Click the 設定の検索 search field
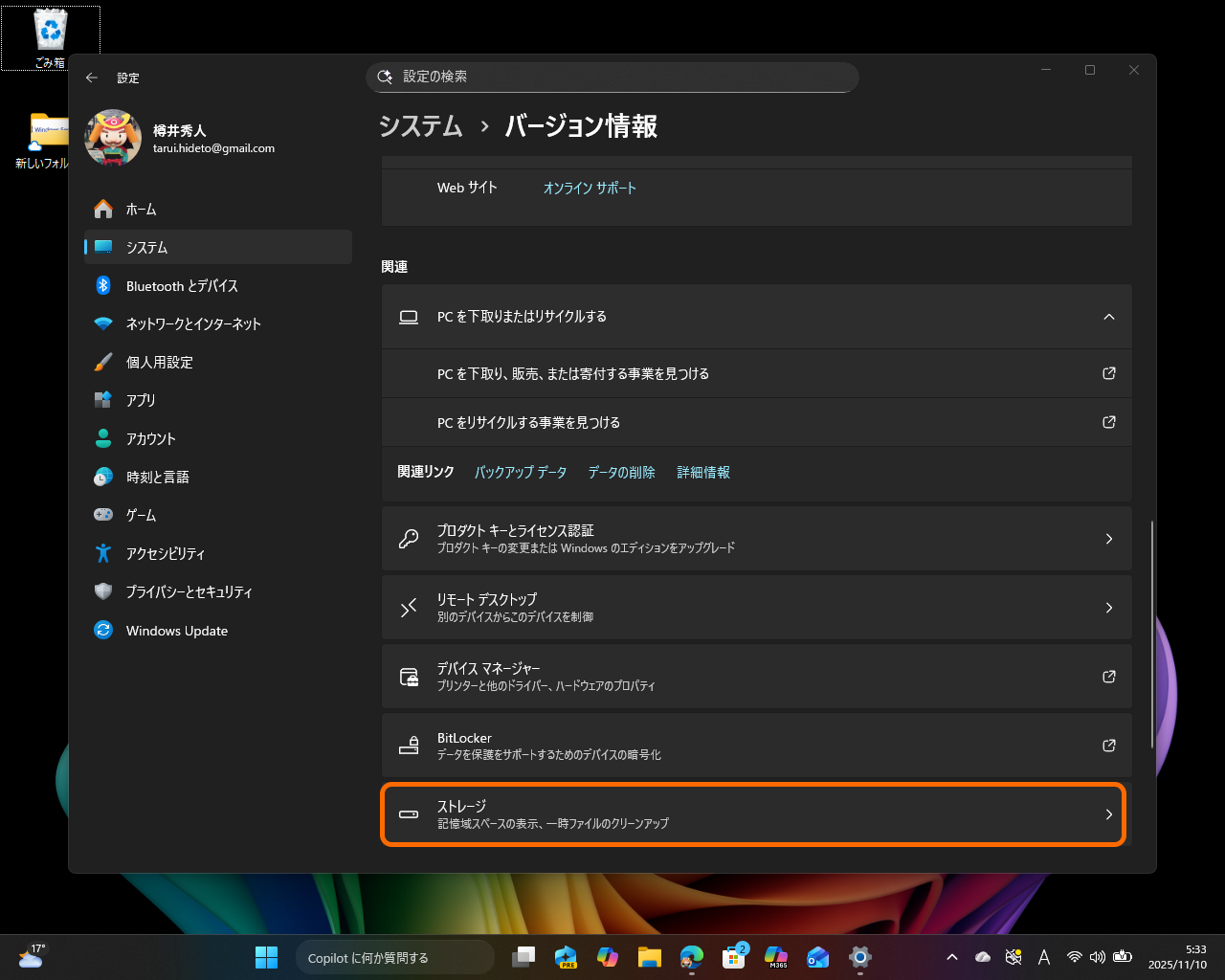1225x980 pixels. [612, 78]
